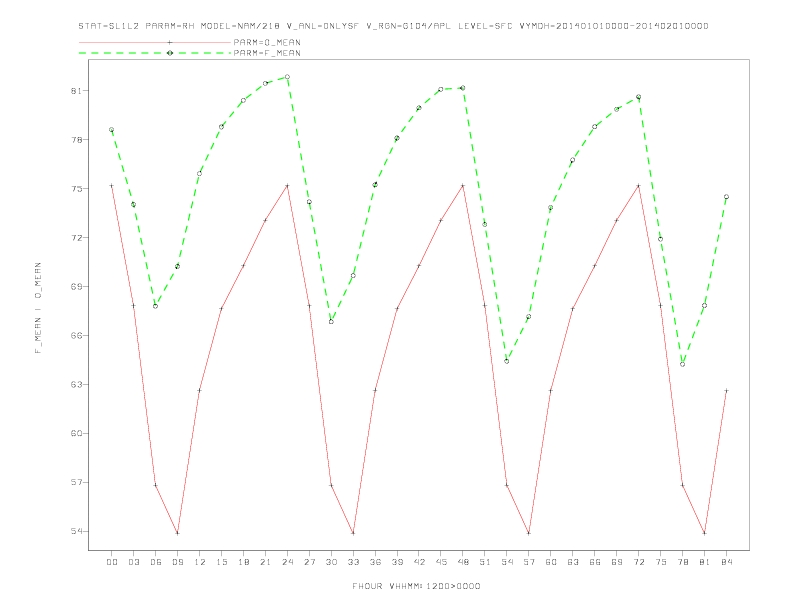The width and height of the screenshot is (792, 612).
Task: Click the green F_MEAN circle point at hour 06
Action: tap(156, 306)
